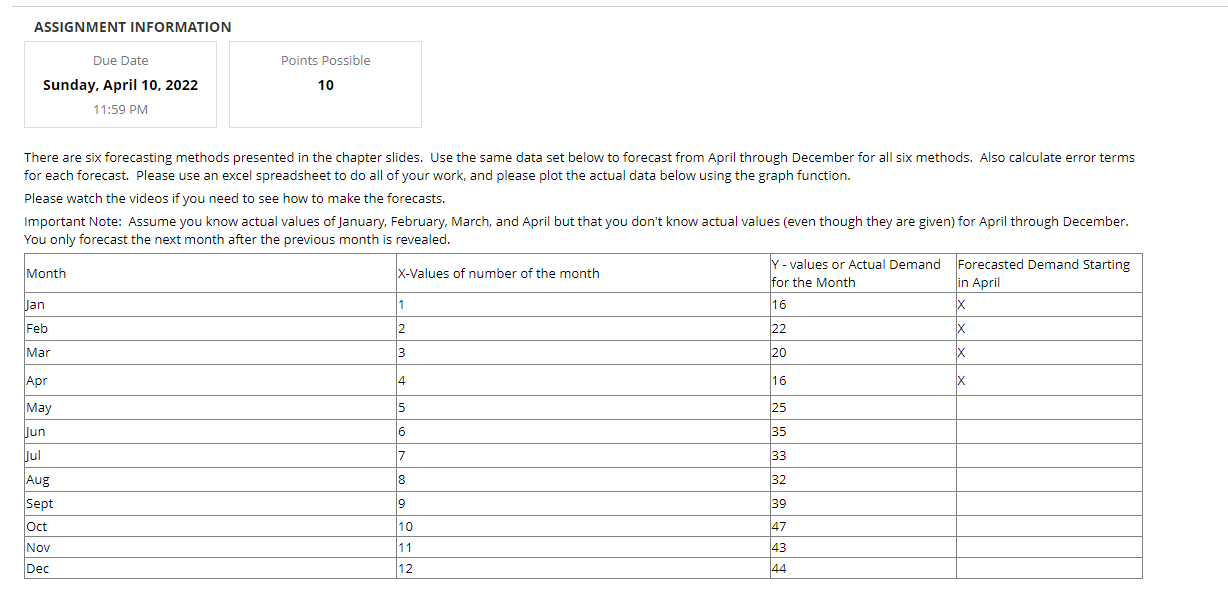Viewport: 1228px width, 598px height.
Task: Select the May actual demand value 25
Action: coord(779,407)
